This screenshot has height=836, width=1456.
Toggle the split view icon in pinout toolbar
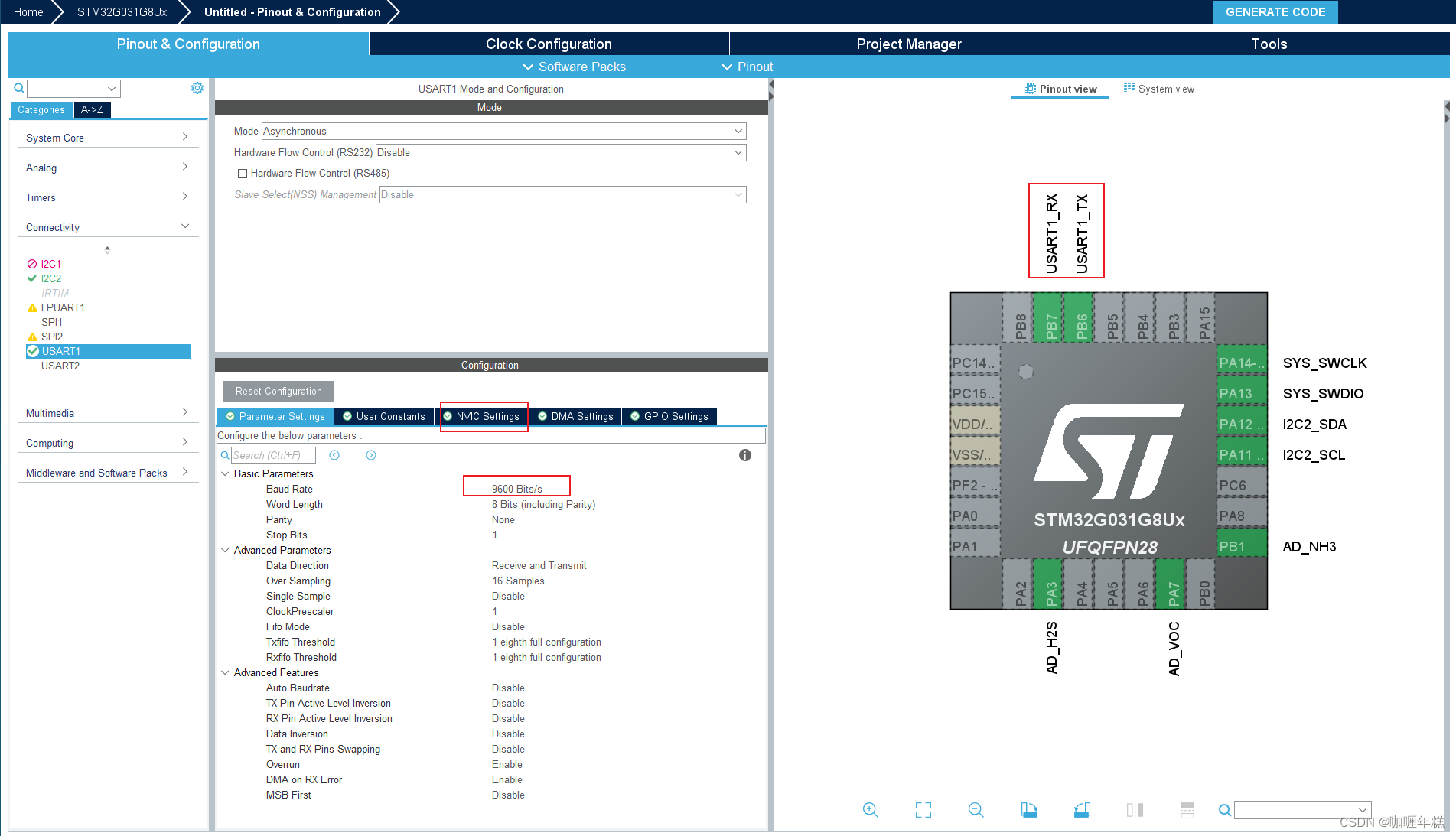[1135, 810]
